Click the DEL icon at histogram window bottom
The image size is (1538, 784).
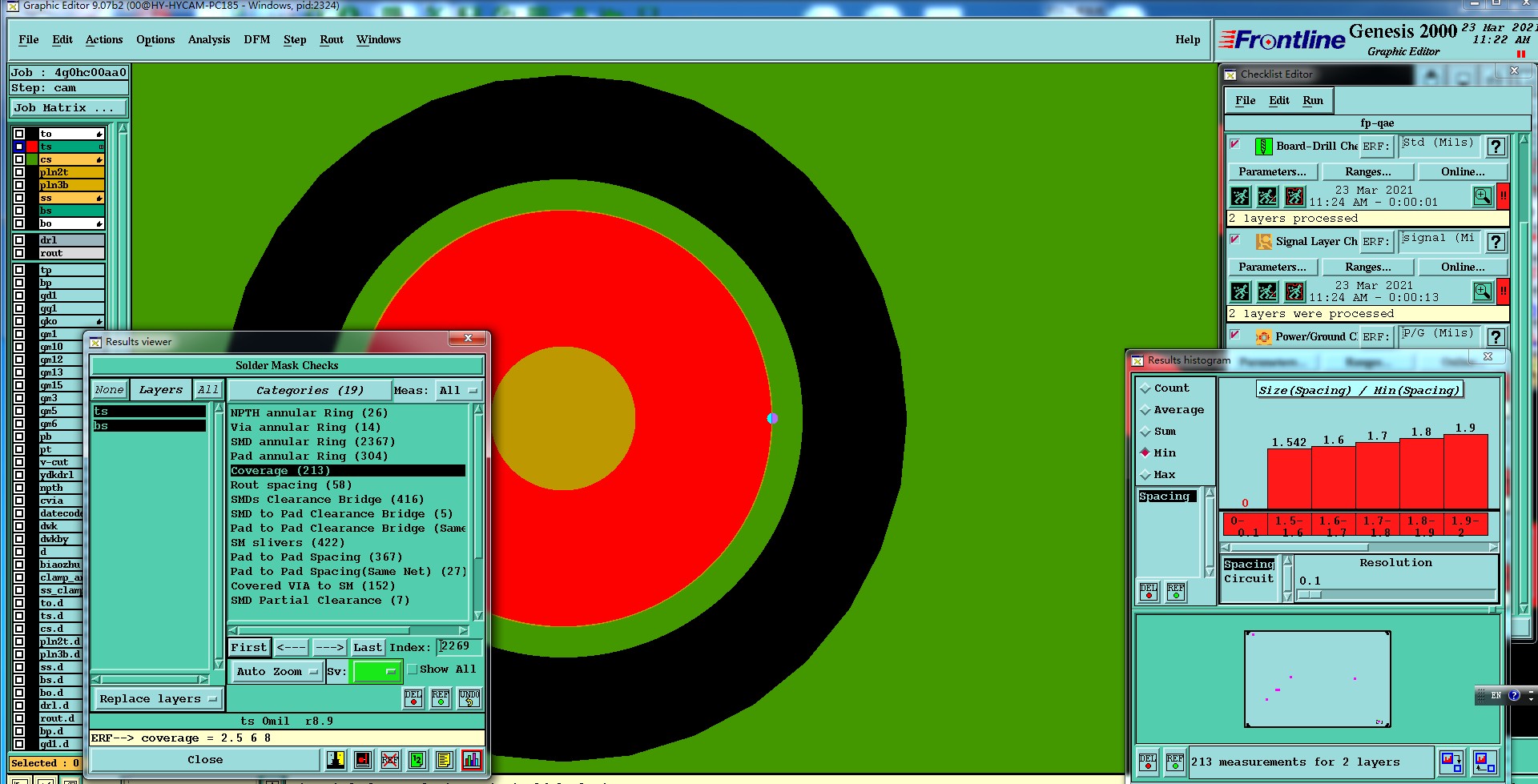(x=1148, y=761)
